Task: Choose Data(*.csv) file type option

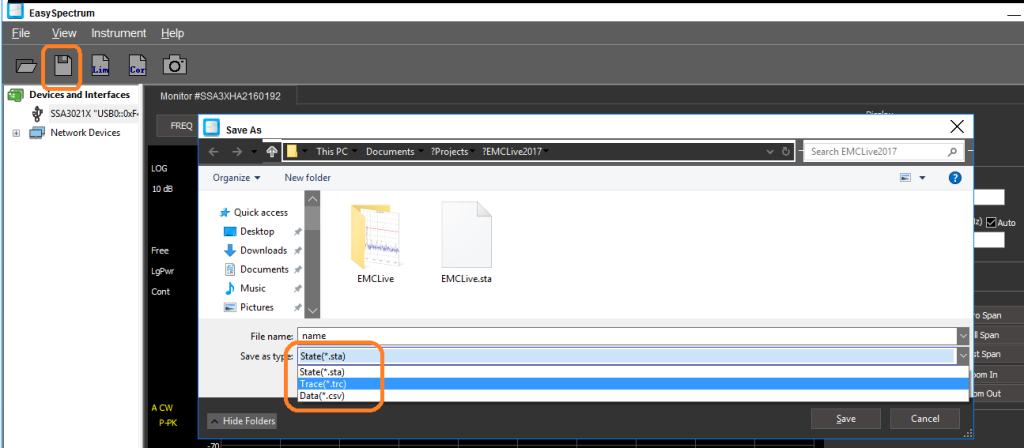Action: point(322,396)
